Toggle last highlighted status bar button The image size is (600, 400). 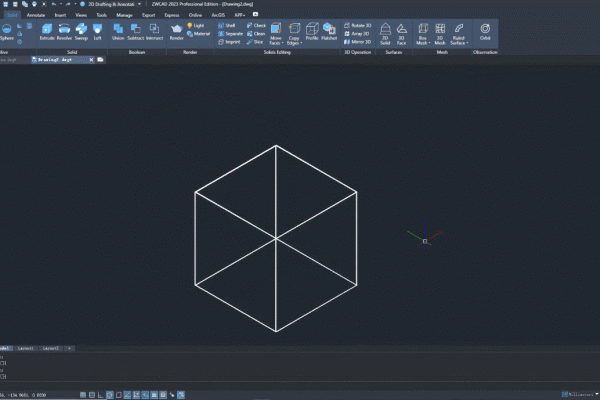tap(181, 395)
